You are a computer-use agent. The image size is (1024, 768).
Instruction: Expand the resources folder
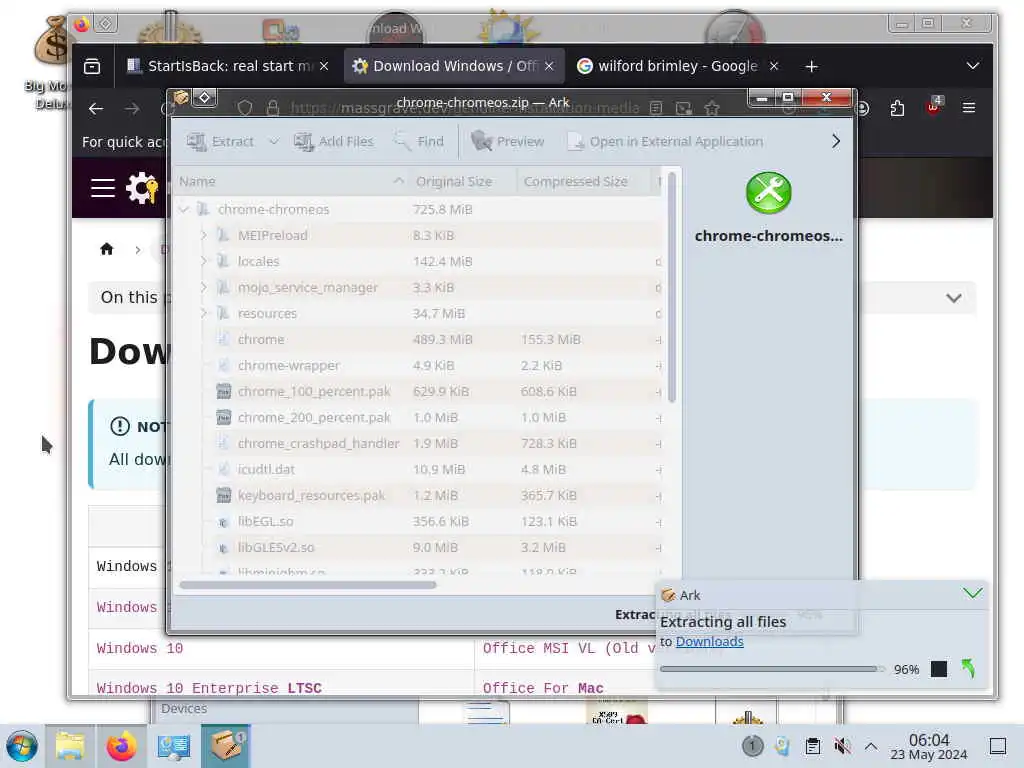[203, 313]
